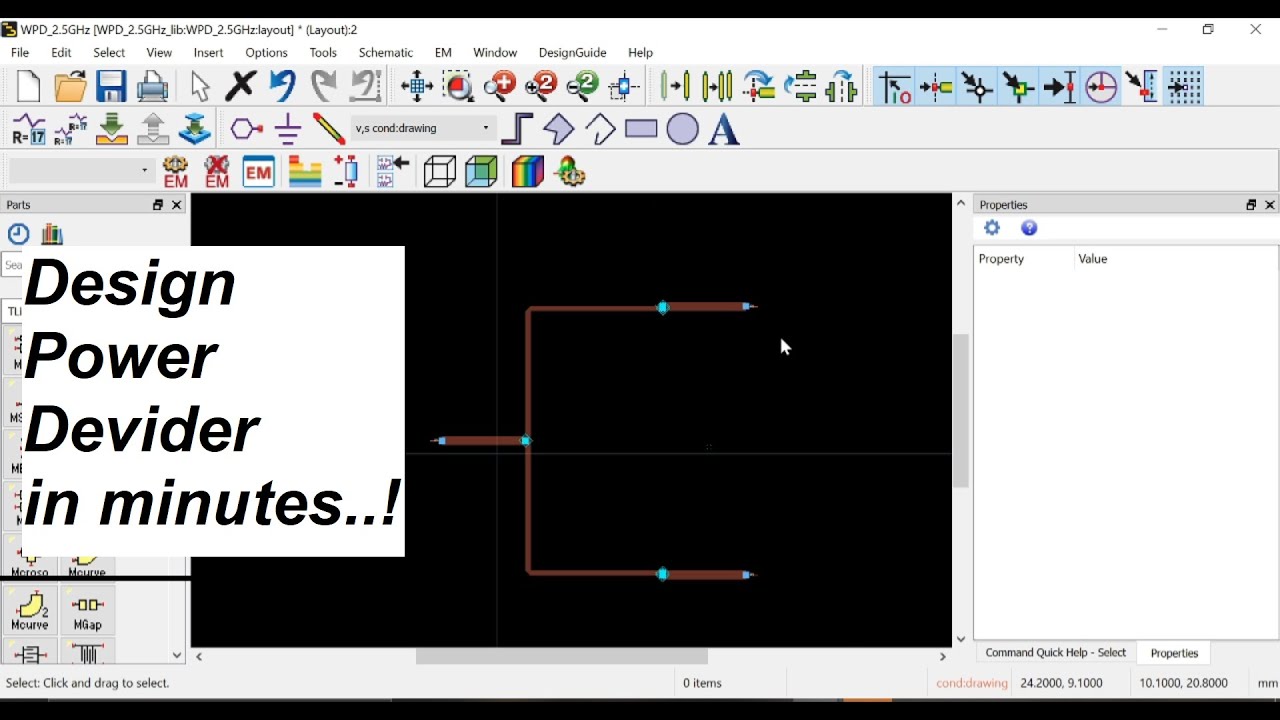
Task: Click the EM icon with red X
Action: tap(217, 172)
